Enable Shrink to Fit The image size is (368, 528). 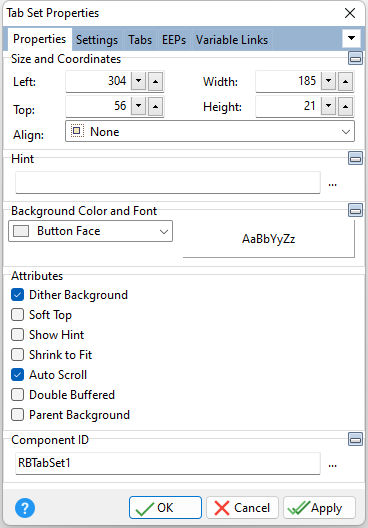point(18,355)
